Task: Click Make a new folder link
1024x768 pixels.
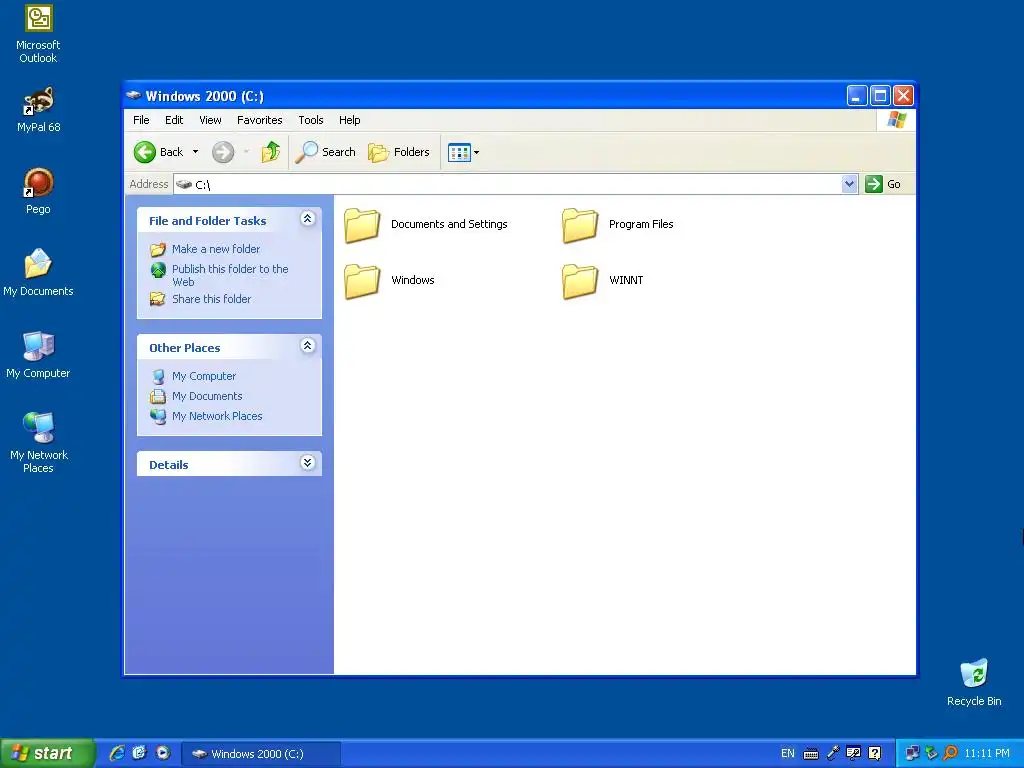Action: click(216, 249)
